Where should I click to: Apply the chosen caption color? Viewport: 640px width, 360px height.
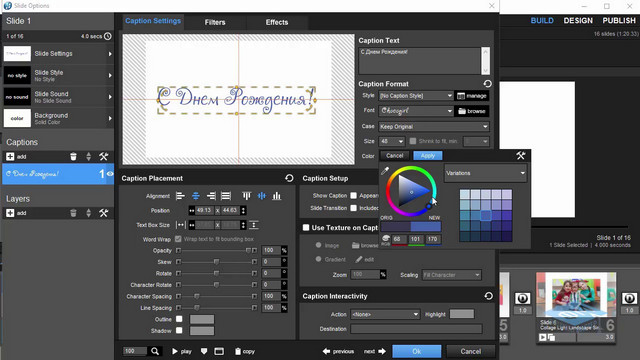(x=427, y=156)
